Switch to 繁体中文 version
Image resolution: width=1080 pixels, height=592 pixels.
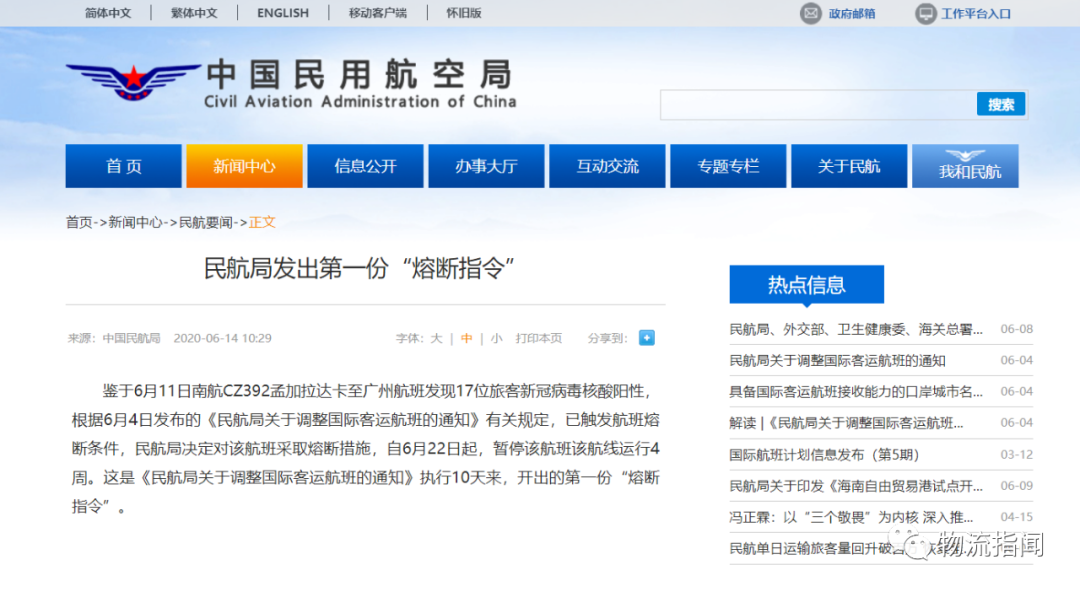click(194, 13)
